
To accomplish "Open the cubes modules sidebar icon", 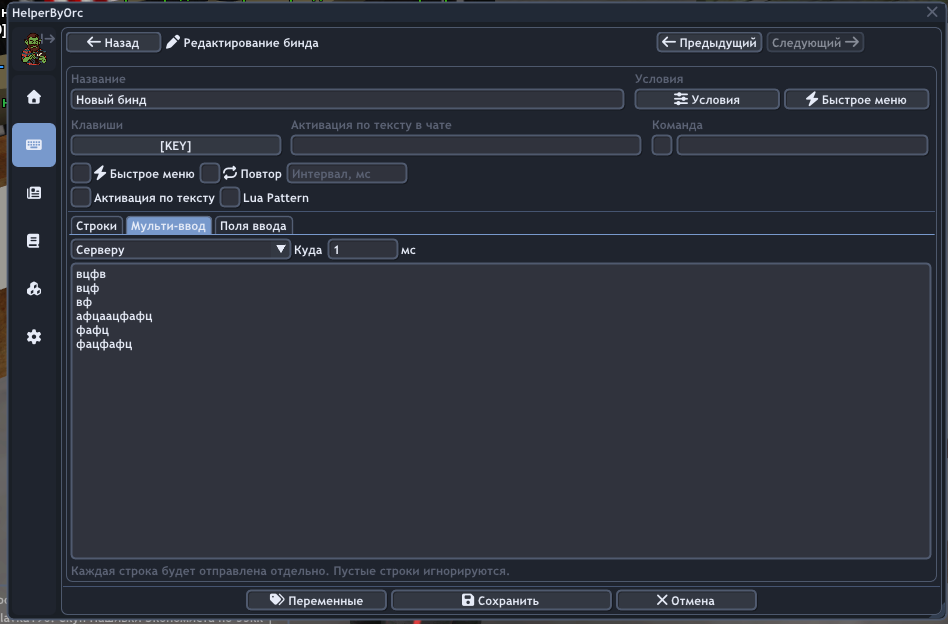I will coord(34,289).
